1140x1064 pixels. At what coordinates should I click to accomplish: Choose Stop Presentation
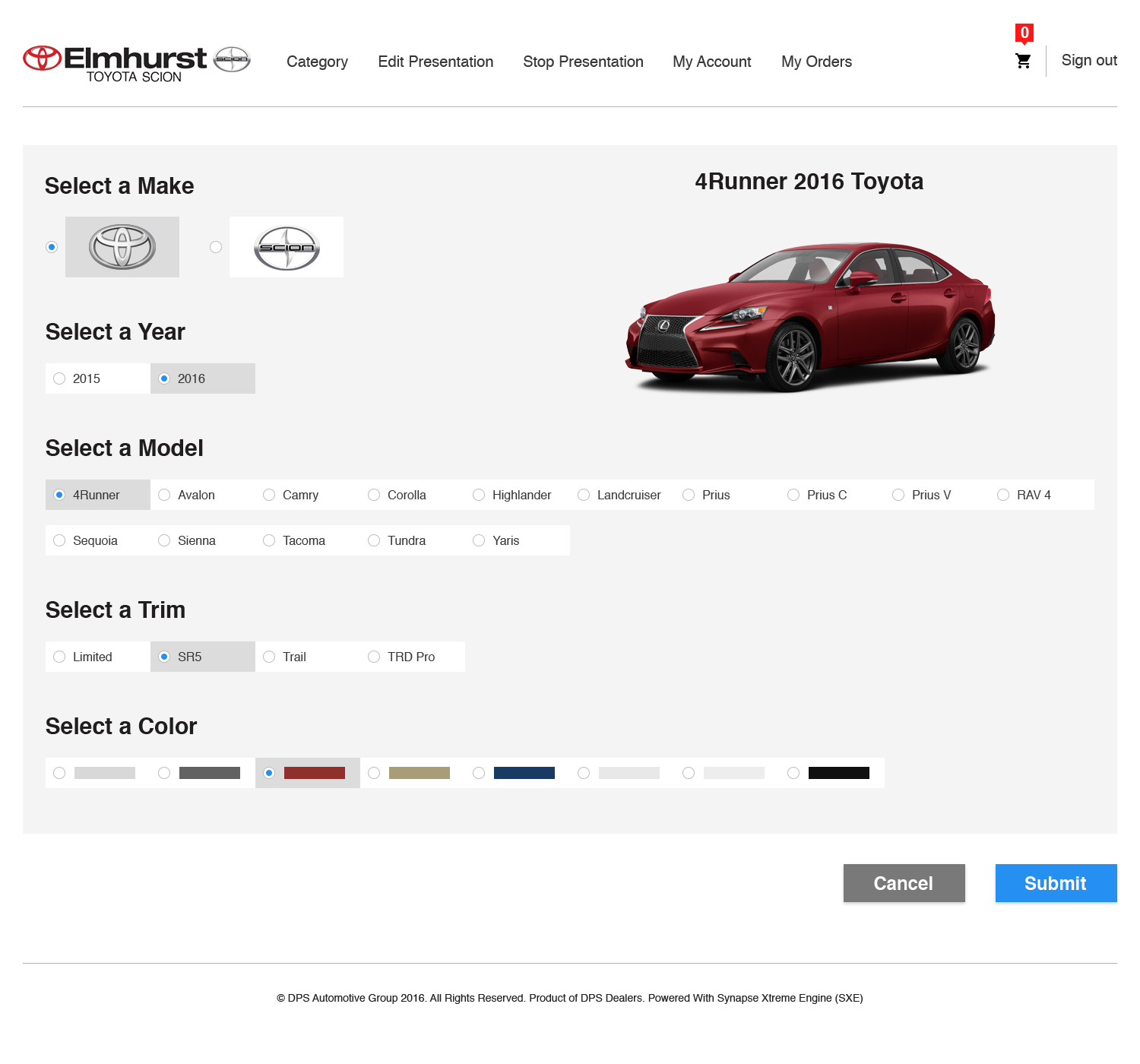(x=583, y=62)
